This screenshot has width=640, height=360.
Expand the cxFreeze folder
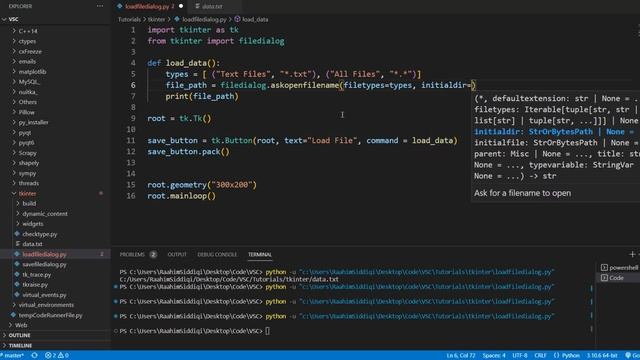pyautogui.click(x=30, y=51)
